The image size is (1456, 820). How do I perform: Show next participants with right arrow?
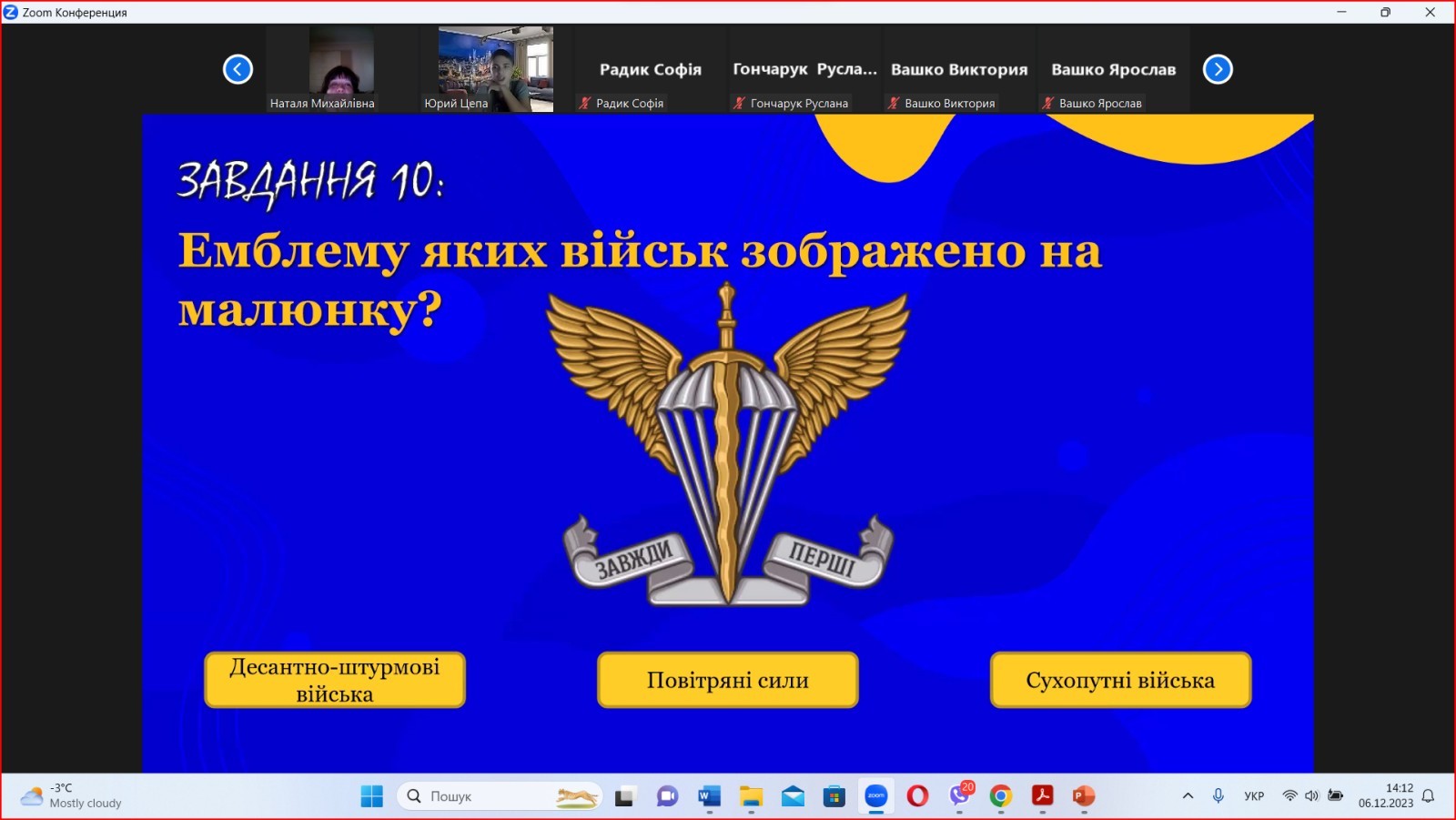(x=1218, y=69)
